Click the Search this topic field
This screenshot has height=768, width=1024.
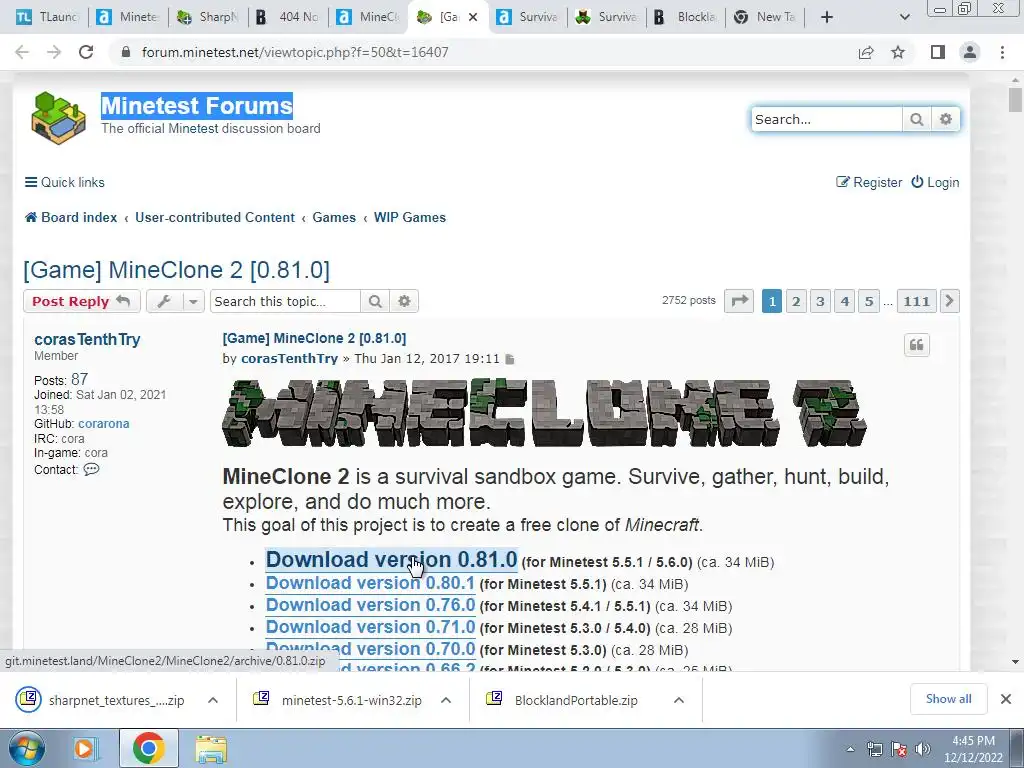tap(285, 301)
